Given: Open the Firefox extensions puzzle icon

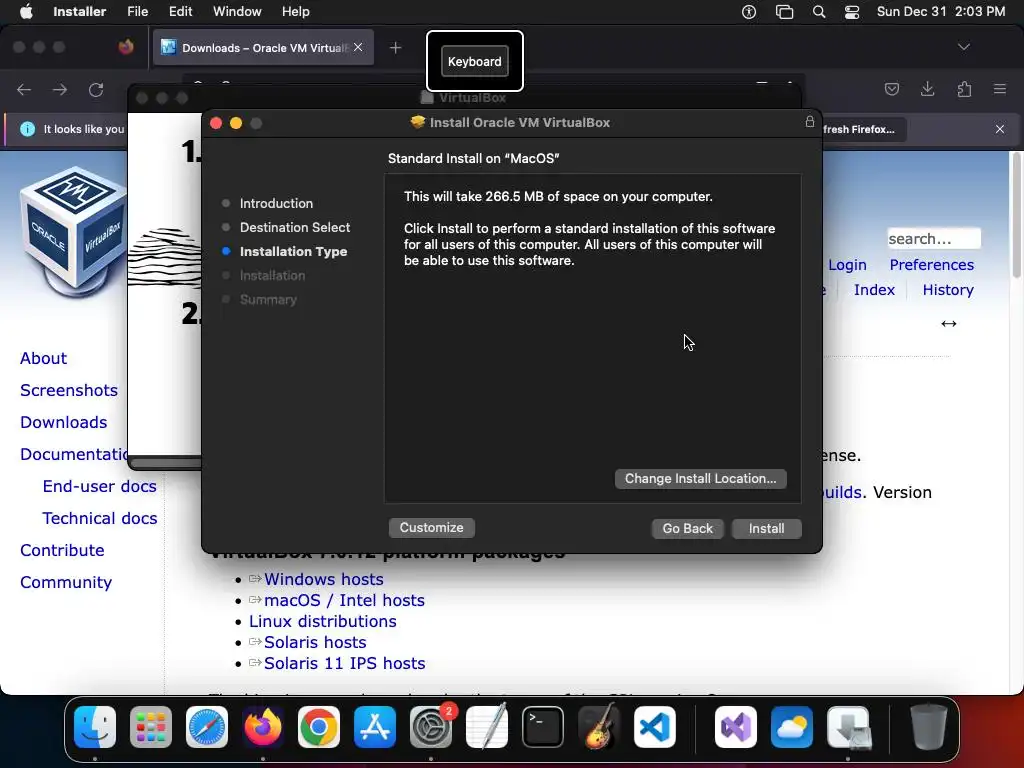Looking at the screenshot, I should tap(964, 89).
